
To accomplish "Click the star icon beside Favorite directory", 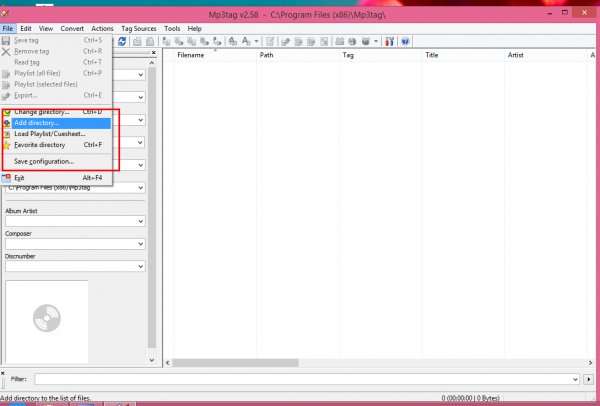I will [7, 144].
